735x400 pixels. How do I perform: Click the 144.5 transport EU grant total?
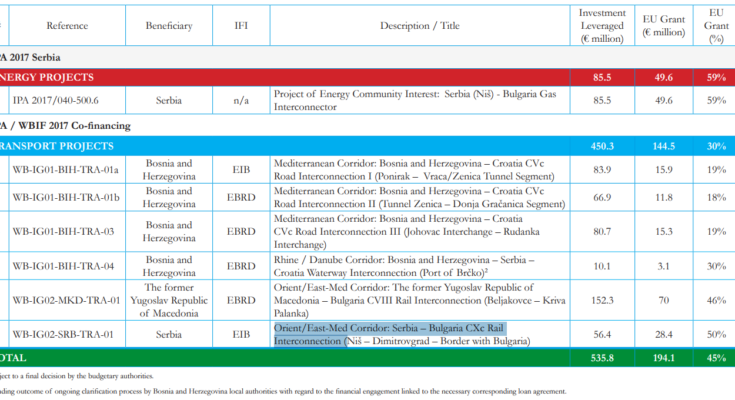point(664,146)
